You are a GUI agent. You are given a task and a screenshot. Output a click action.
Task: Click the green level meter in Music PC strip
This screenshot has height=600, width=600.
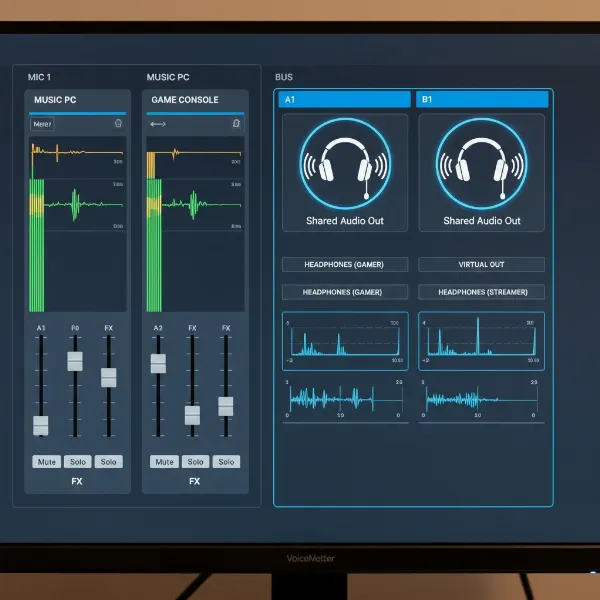(37, 245)
